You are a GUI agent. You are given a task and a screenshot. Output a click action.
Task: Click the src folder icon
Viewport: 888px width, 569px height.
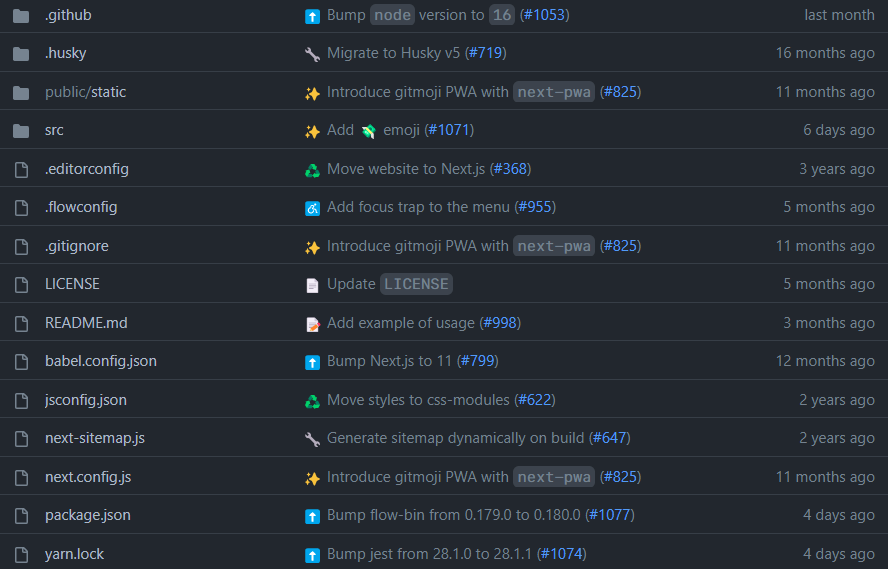coord(21,131)
